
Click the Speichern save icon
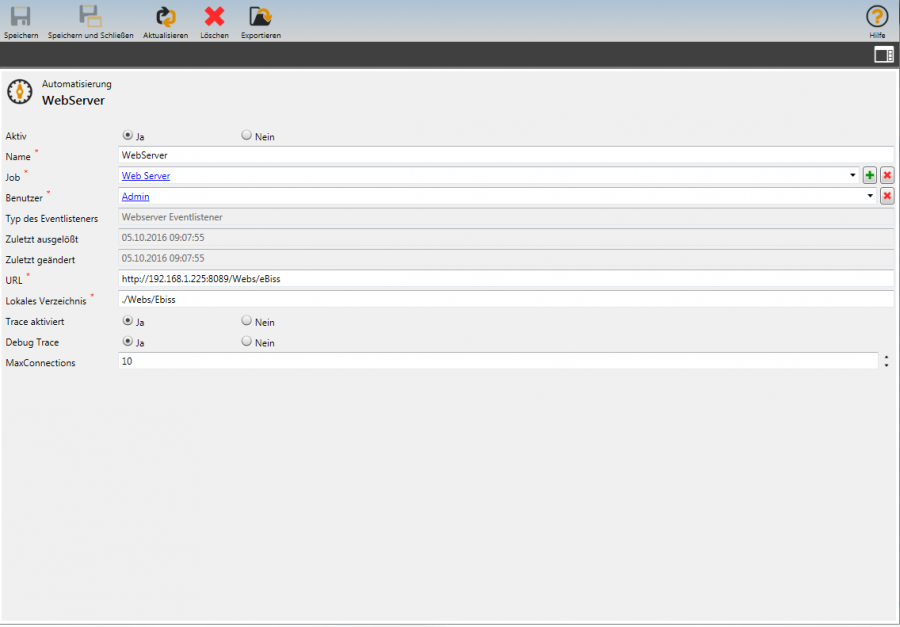pos(21,17)
